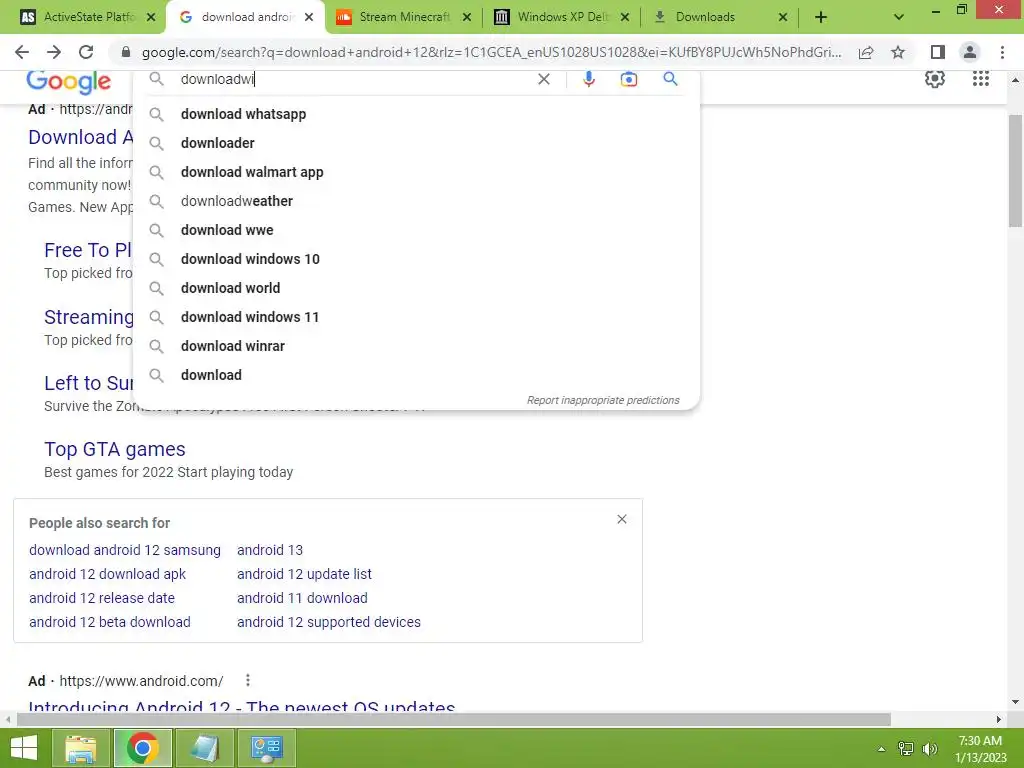Dismiss the People also search for box
Image resolution: width=1024 pixels, height=768 pixels.
pos(622,519)
